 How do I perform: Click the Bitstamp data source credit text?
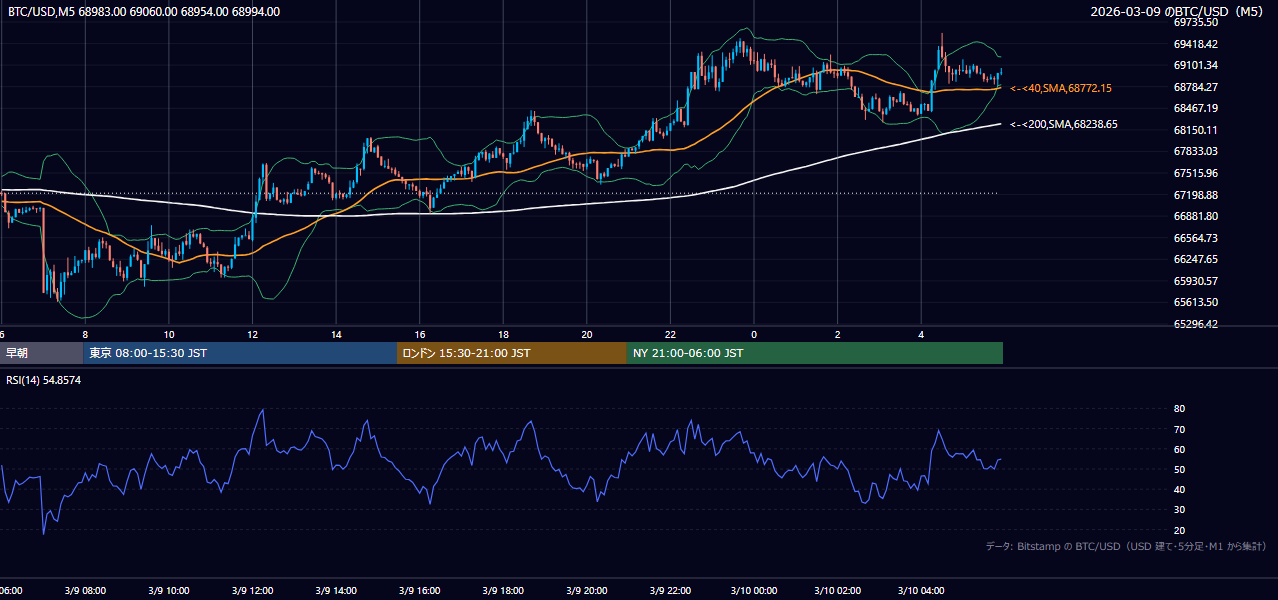click(x=1126, y=547)
